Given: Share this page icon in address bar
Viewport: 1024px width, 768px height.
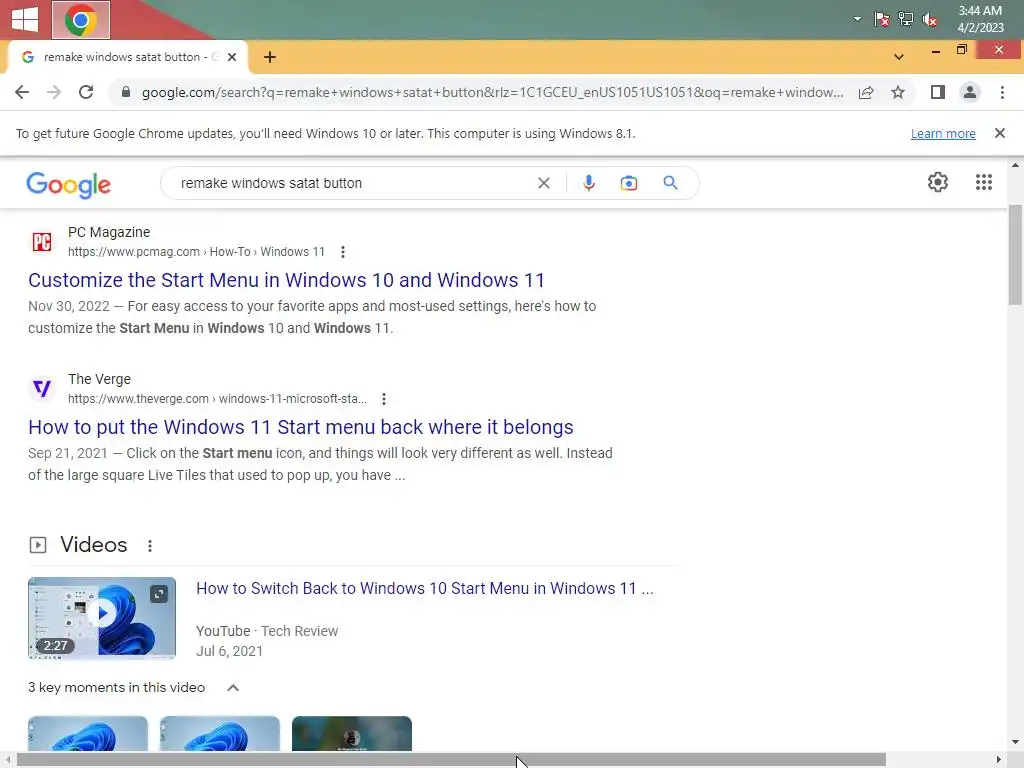Looking at the screenshot, I should tap(866, 92).
